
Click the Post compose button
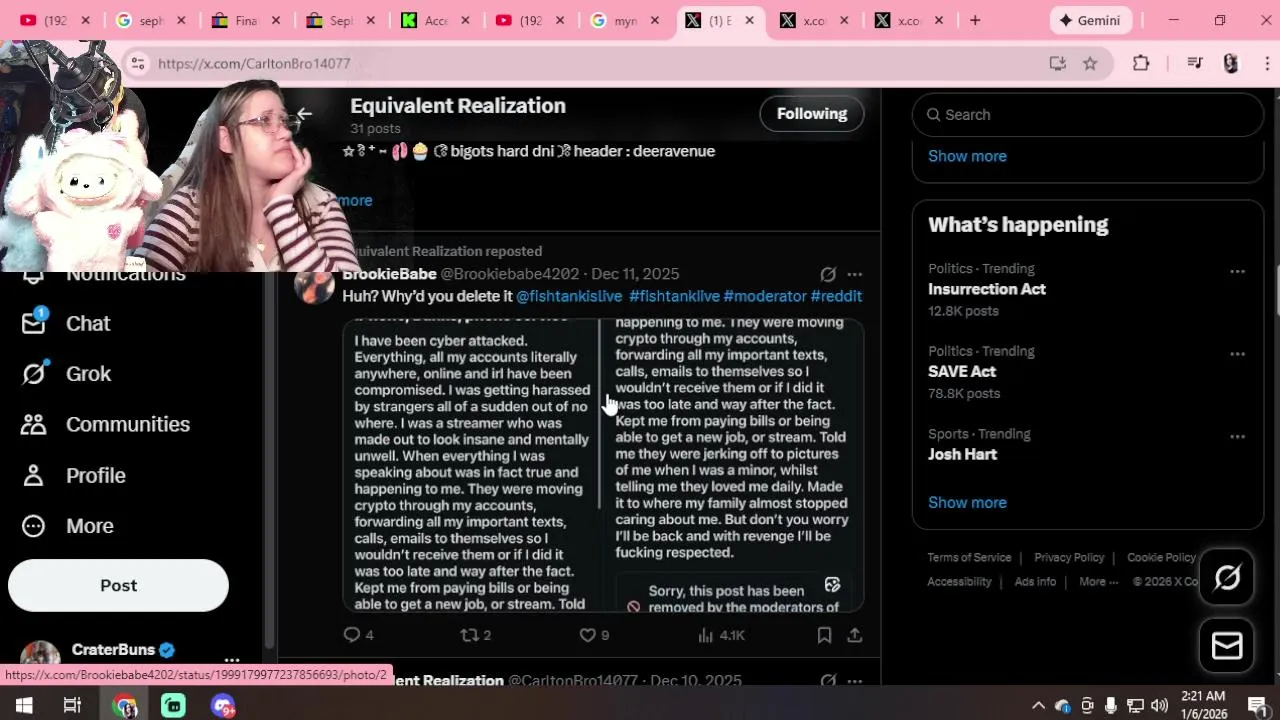[x=118, y=585]
